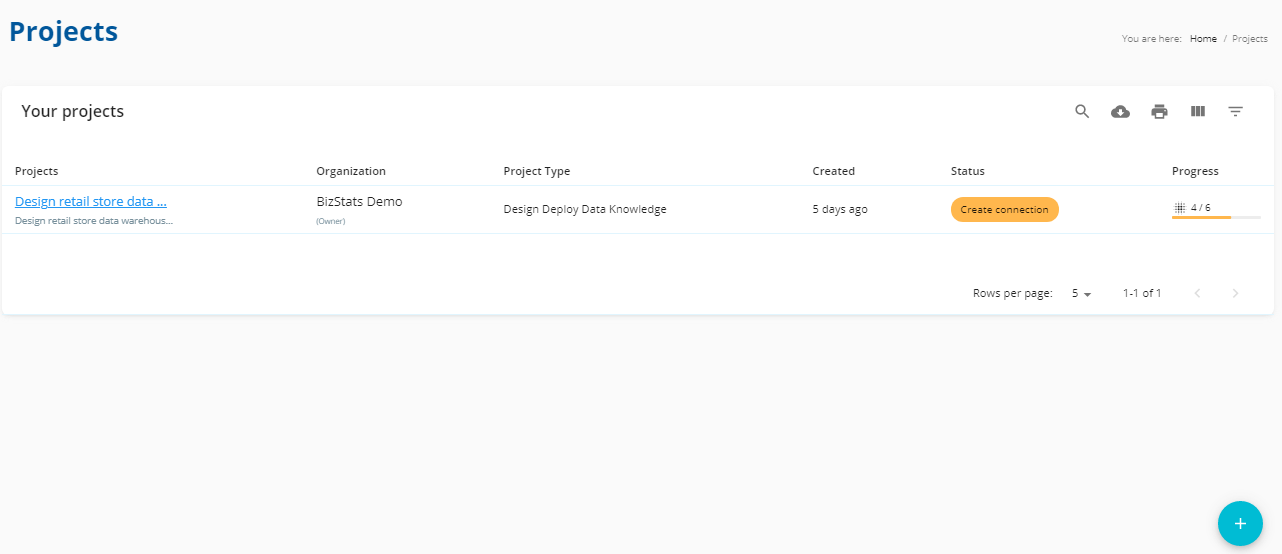This screenshot has width=1282, height=554.
Task: Click the grid icon beside 4 / 6 progress
Action: click(x=1180, y=208)
